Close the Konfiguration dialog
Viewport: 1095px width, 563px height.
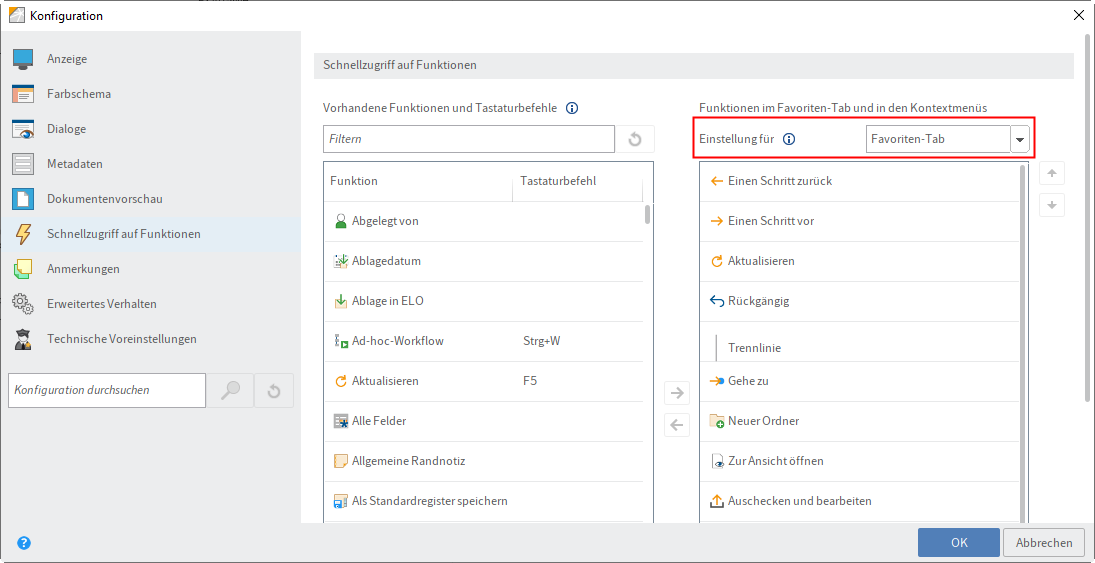pyautogui.click(x=1079, y=15)
